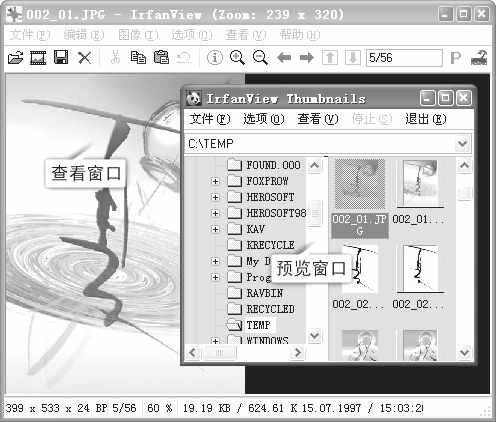Open 查看 menu in Thumbnails window
This screenshot has height=422, width=496.
pos(318,119)
